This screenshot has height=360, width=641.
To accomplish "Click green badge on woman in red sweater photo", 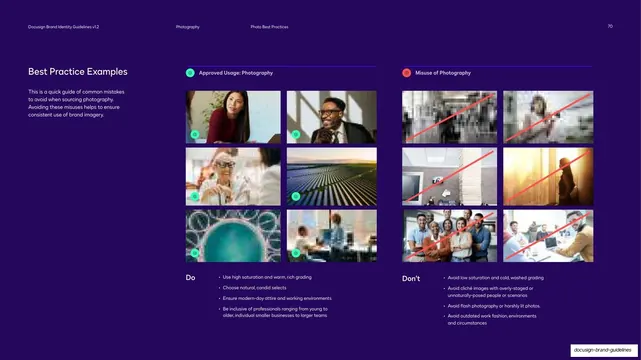I will 195,134.
